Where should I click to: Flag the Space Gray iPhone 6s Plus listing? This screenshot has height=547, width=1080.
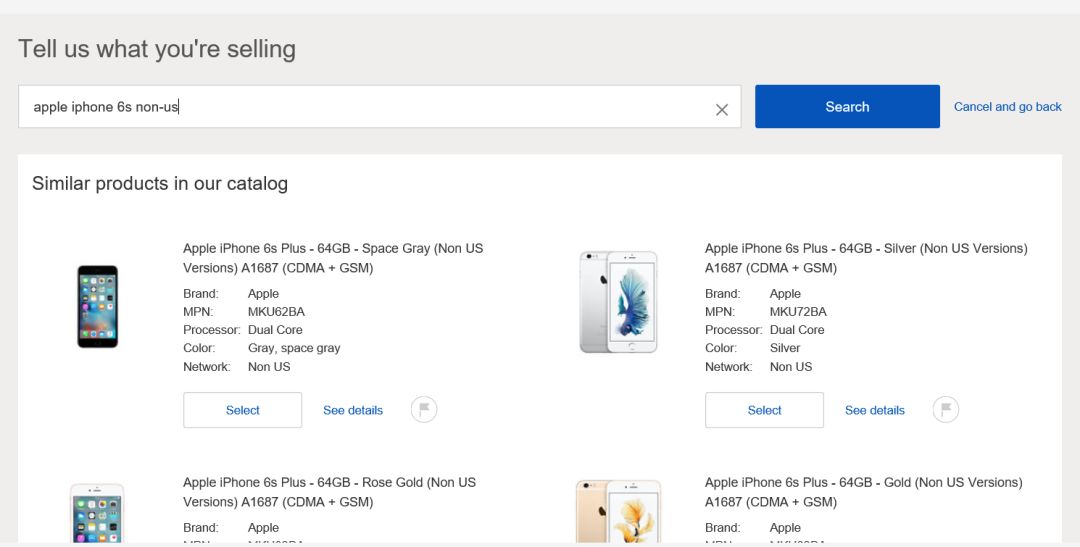(424, 410)
